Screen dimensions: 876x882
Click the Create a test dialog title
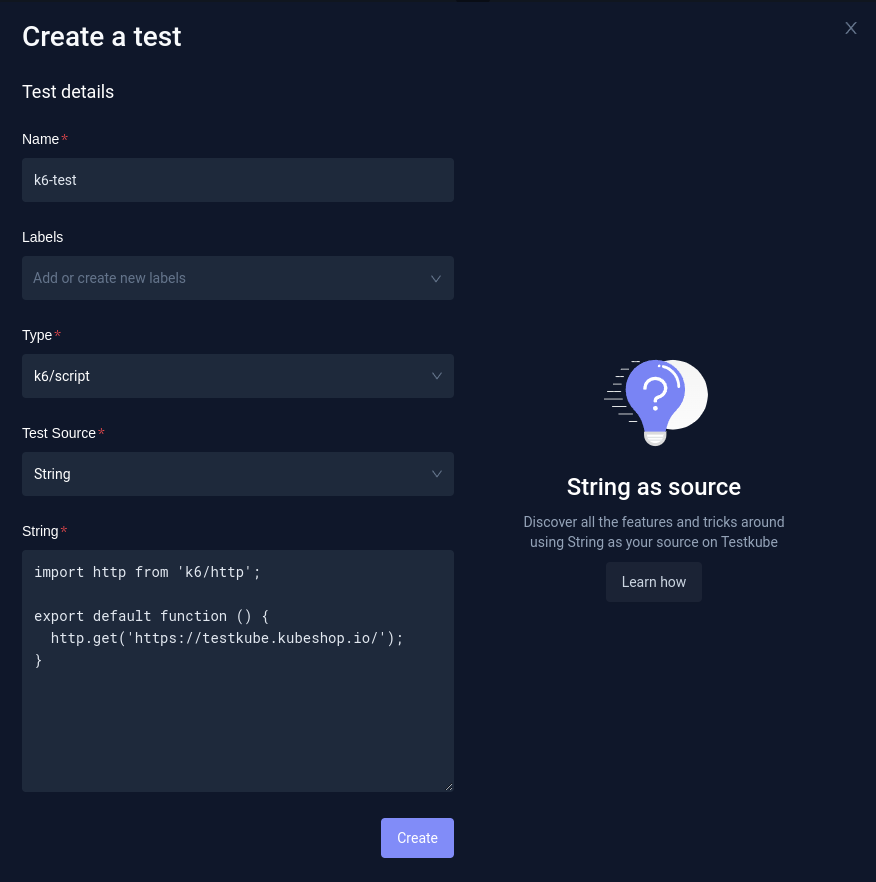click(x=101, y=37)
